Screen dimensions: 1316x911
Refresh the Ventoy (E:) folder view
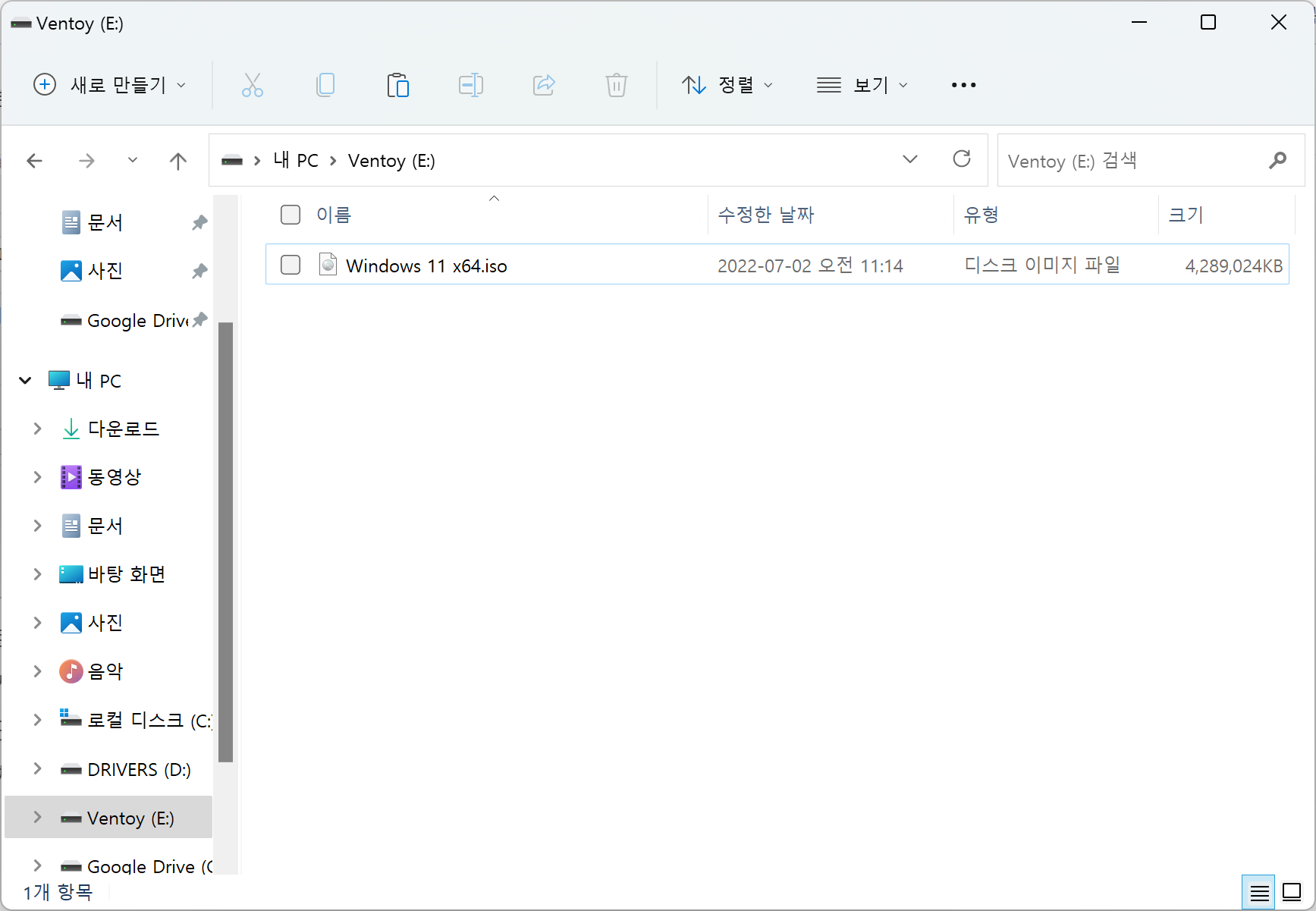click(962, 159)
